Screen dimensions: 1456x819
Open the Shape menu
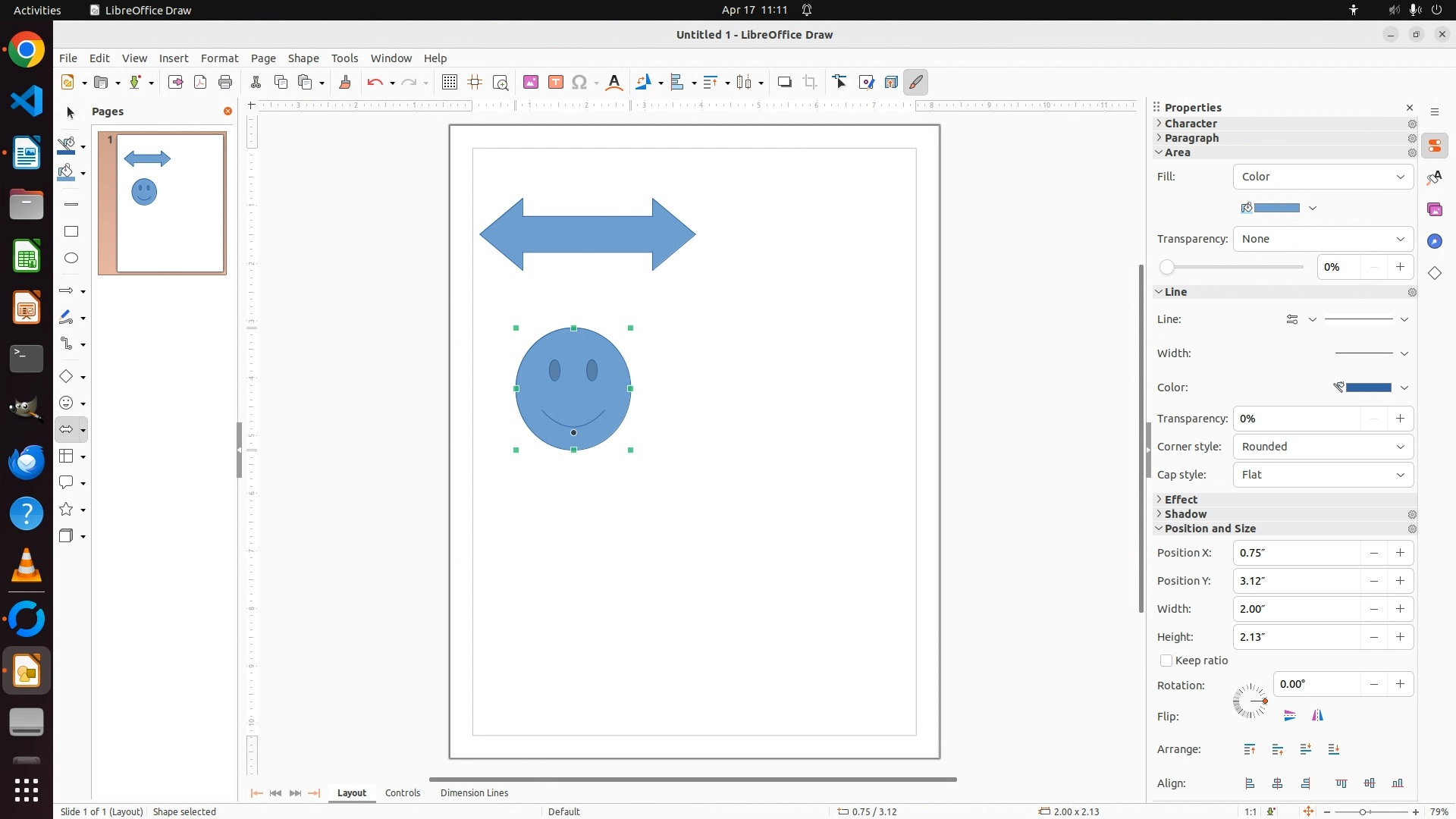tap(303, 58)
